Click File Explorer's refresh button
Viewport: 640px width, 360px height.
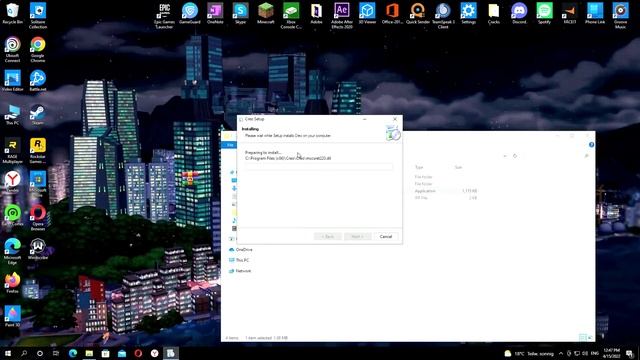(515, 156)
